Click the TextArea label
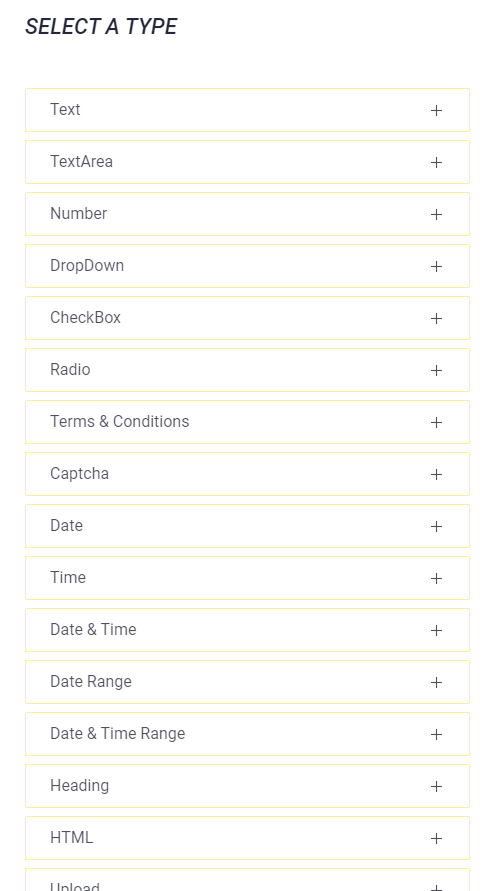495x891 pixels. tap(81, 161)
